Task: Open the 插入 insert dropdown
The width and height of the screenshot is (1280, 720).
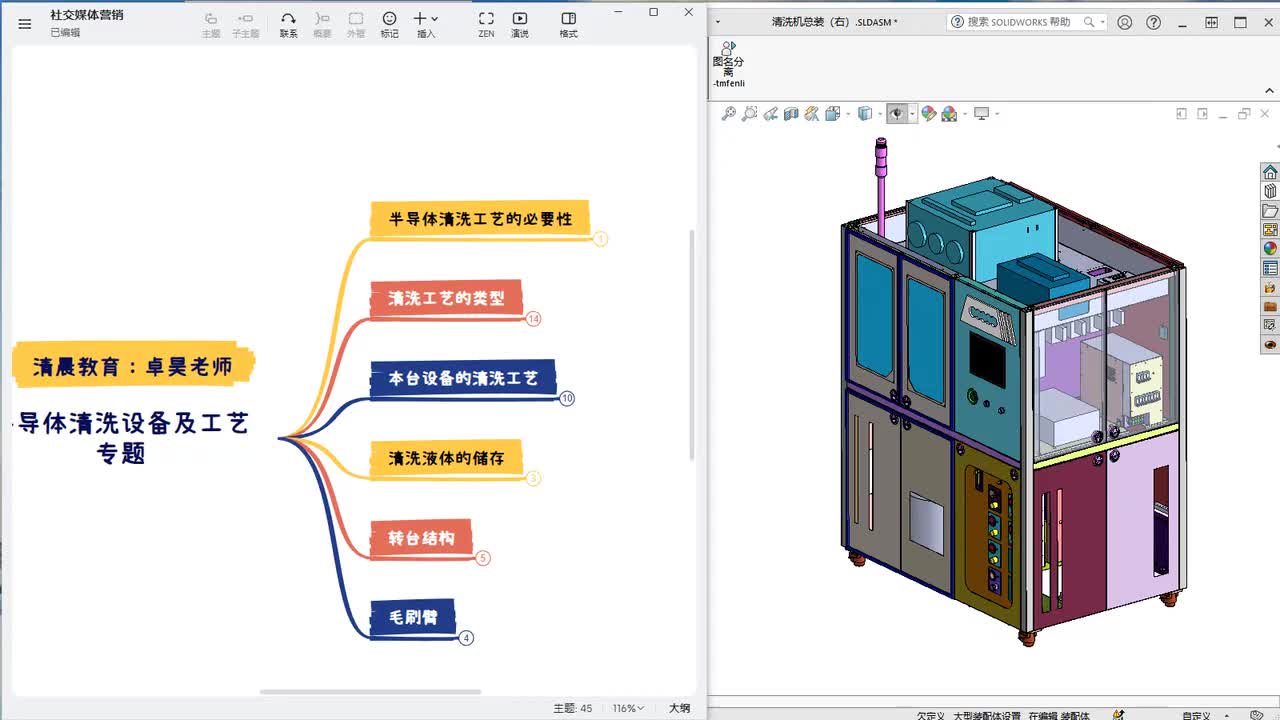Action: [x=426, y=24]
